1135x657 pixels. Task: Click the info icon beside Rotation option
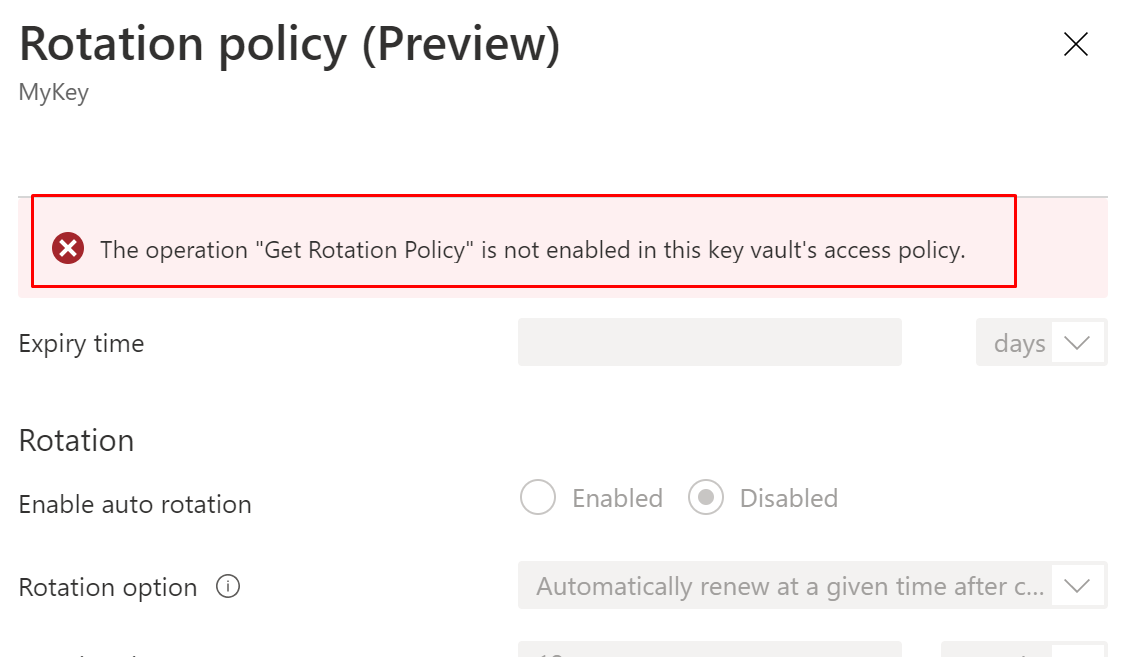click(x=228, y=587)
